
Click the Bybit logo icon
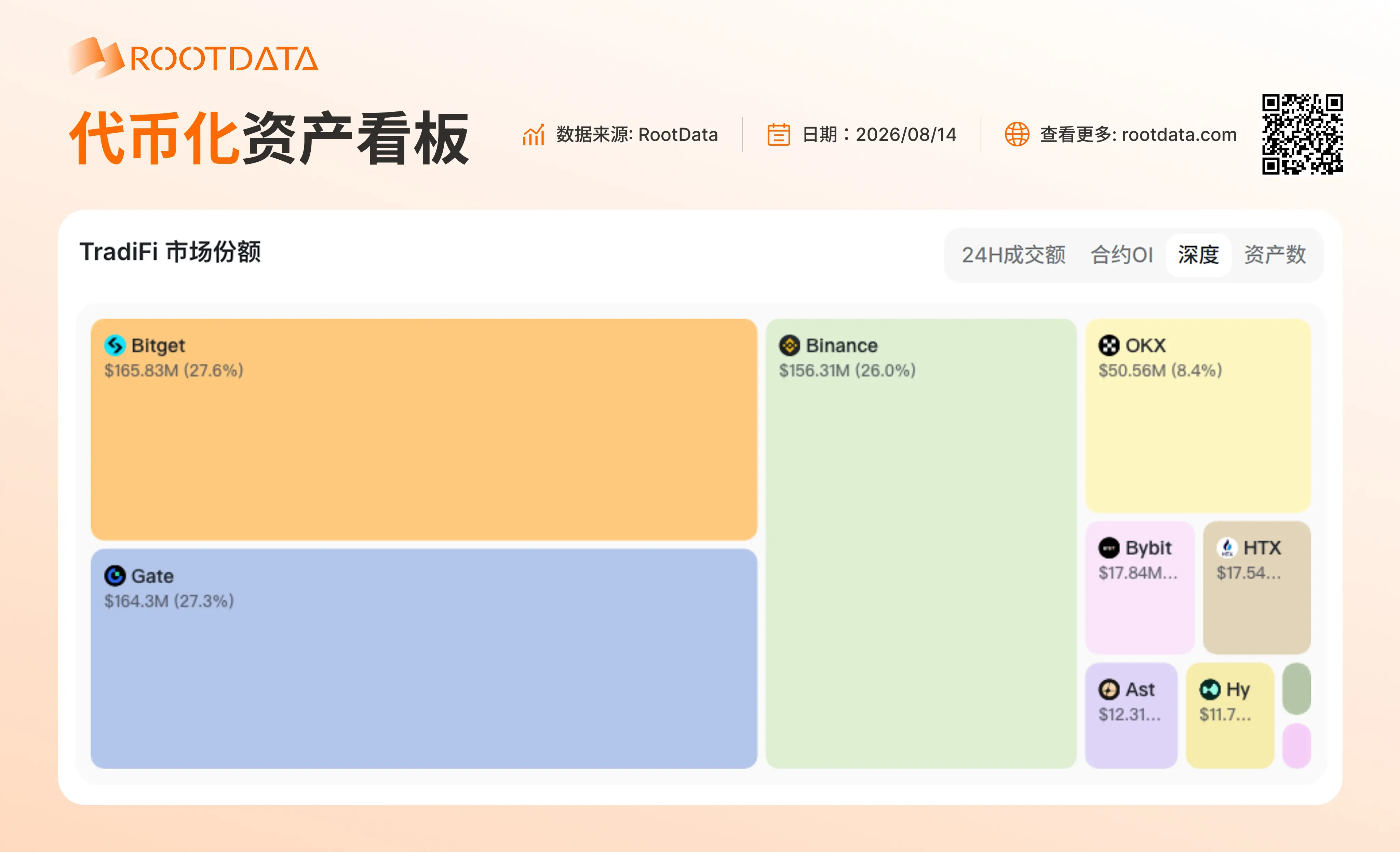pos(1108,548)
